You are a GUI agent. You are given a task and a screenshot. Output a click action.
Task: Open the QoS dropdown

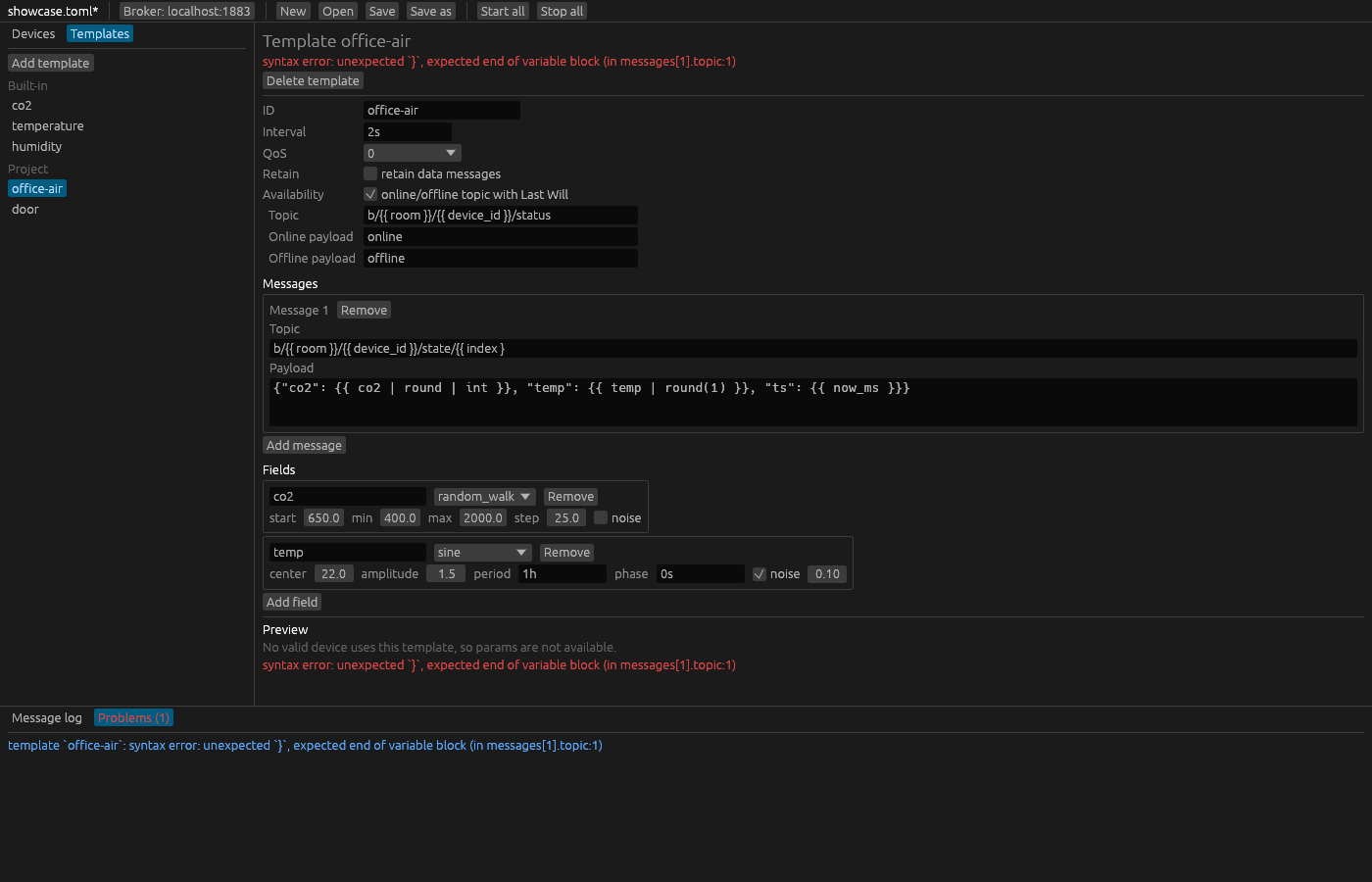[412, 153]
